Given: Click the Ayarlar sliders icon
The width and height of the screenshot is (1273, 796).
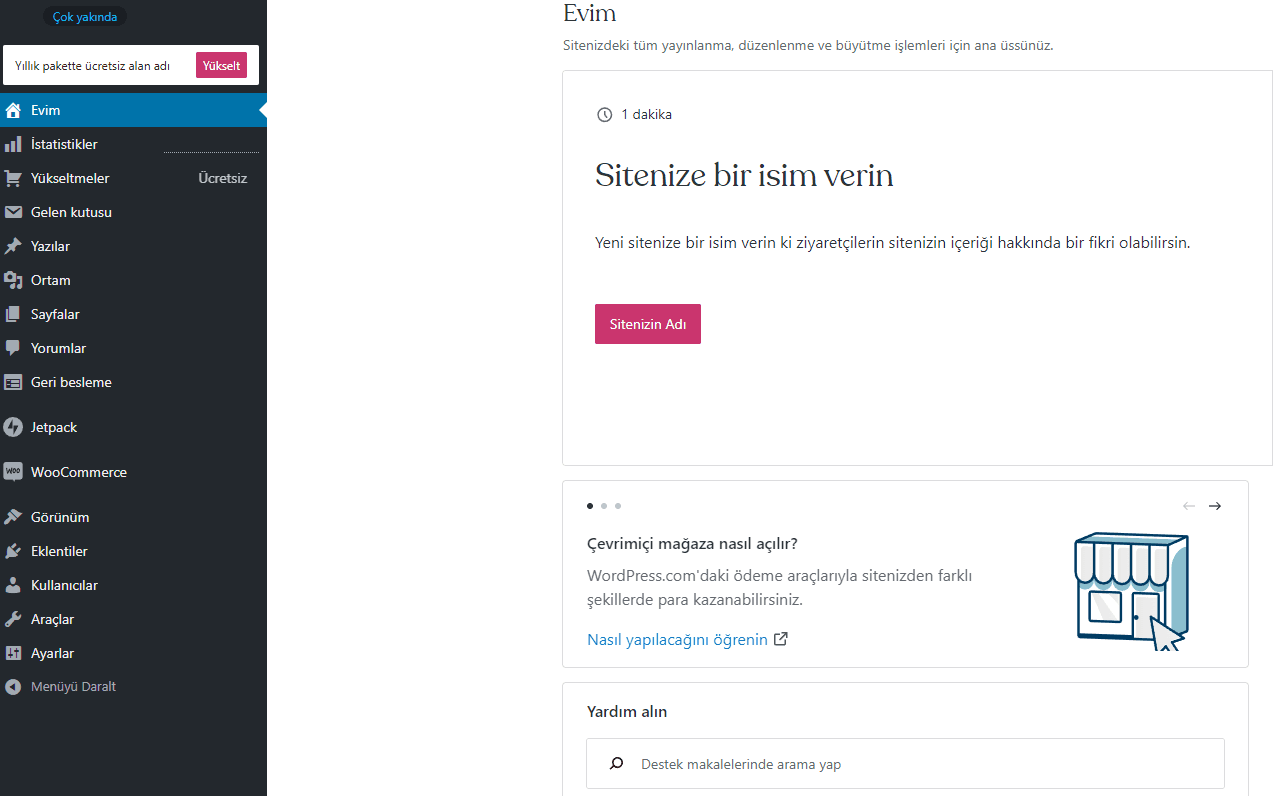Looking at the screenshot, I should [x=13, y=653].
